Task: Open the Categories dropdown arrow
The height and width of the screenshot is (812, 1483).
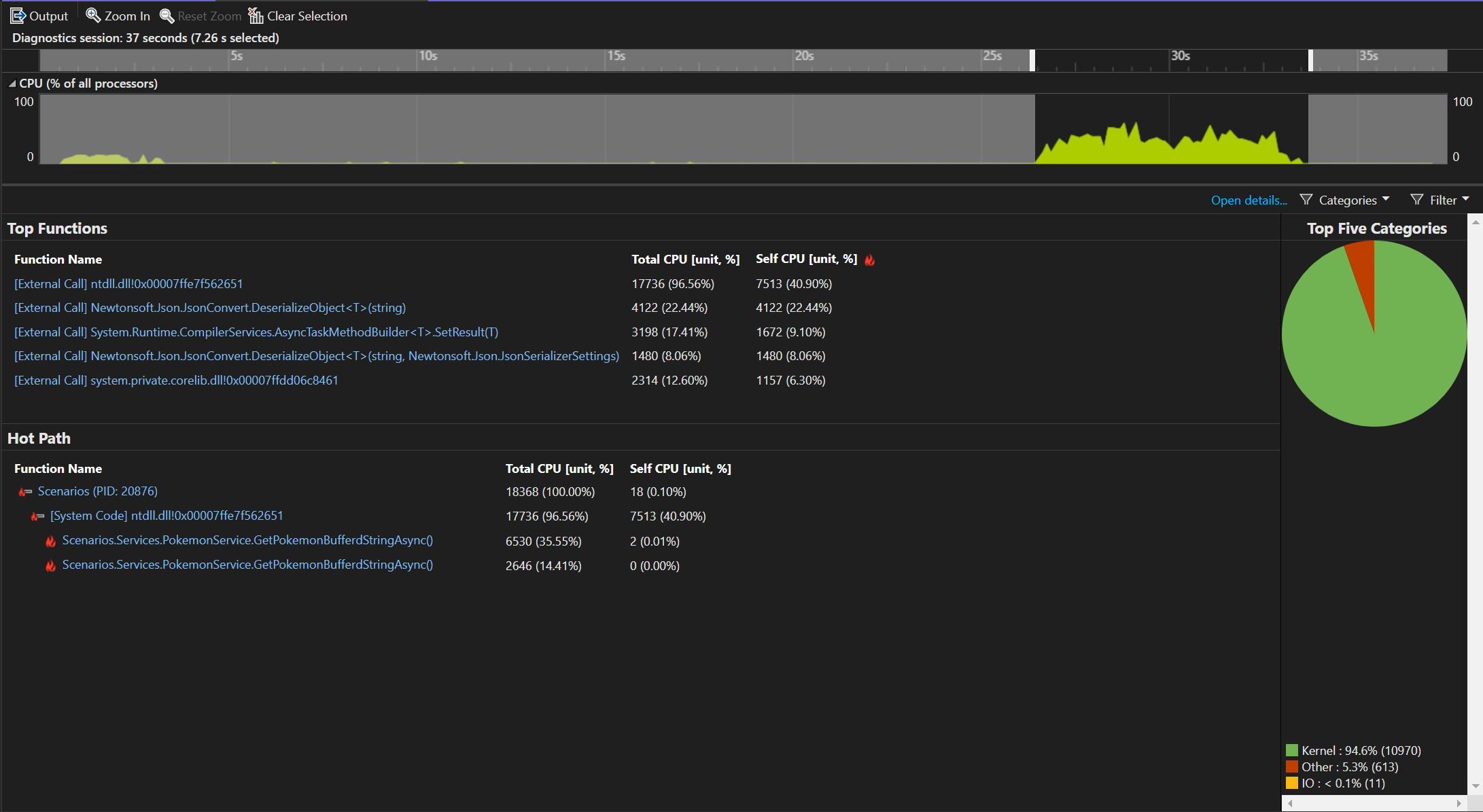Action: tap(1386, 199)
